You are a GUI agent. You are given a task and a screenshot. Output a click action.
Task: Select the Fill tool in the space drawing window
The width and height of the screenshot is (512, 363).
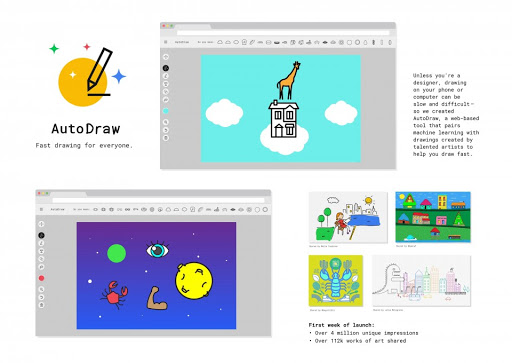point(41,259)
